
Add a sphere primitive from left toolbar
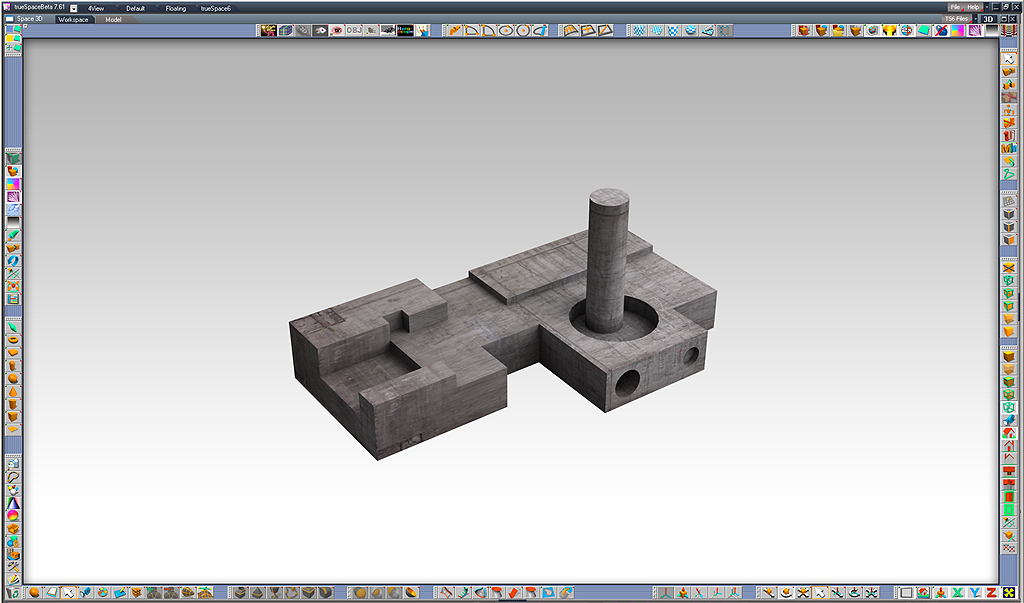pos(13,379)
